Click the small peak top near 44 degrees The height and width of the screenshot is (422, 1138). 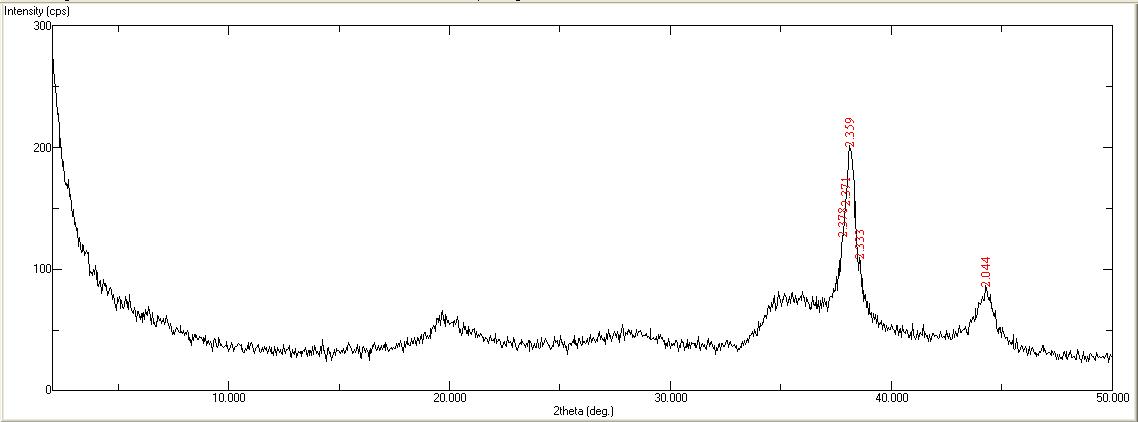986,289
